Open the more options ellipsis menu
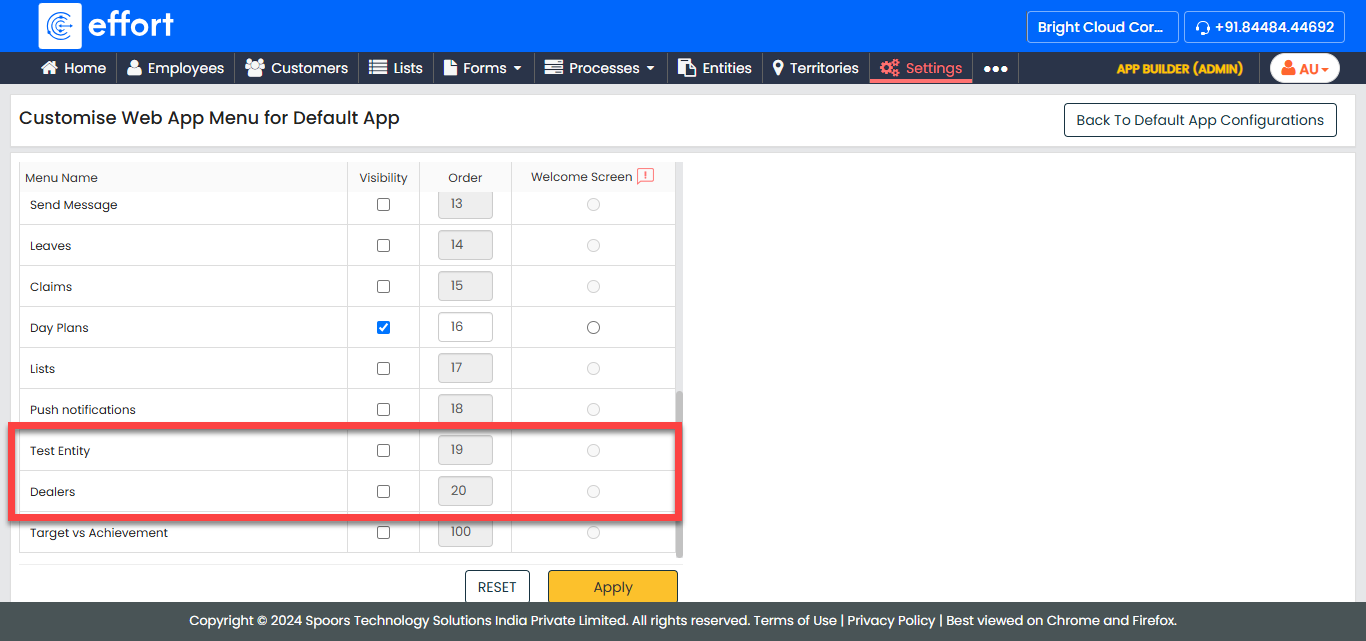The width and height of the screenshot is (1366, 641). pyautogui.click(x=995, y=69)
